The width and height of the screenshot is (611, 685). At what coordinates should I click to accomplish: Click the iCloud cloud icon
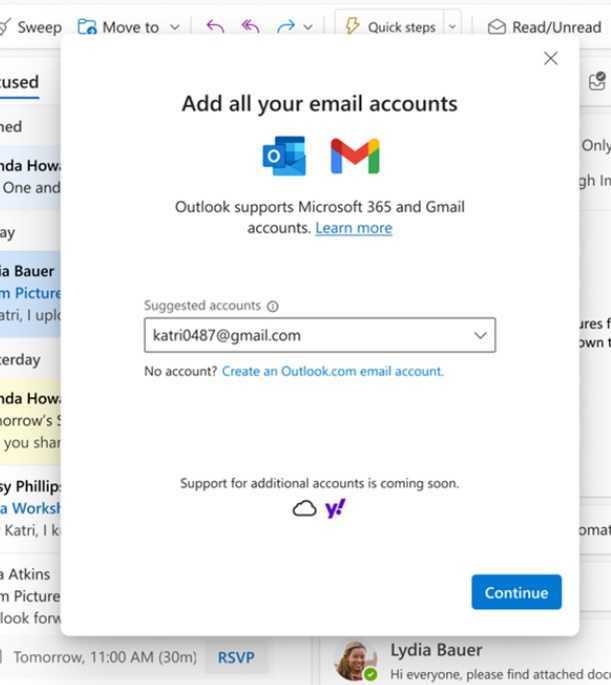pyautogui.click(x=304, y=509)
